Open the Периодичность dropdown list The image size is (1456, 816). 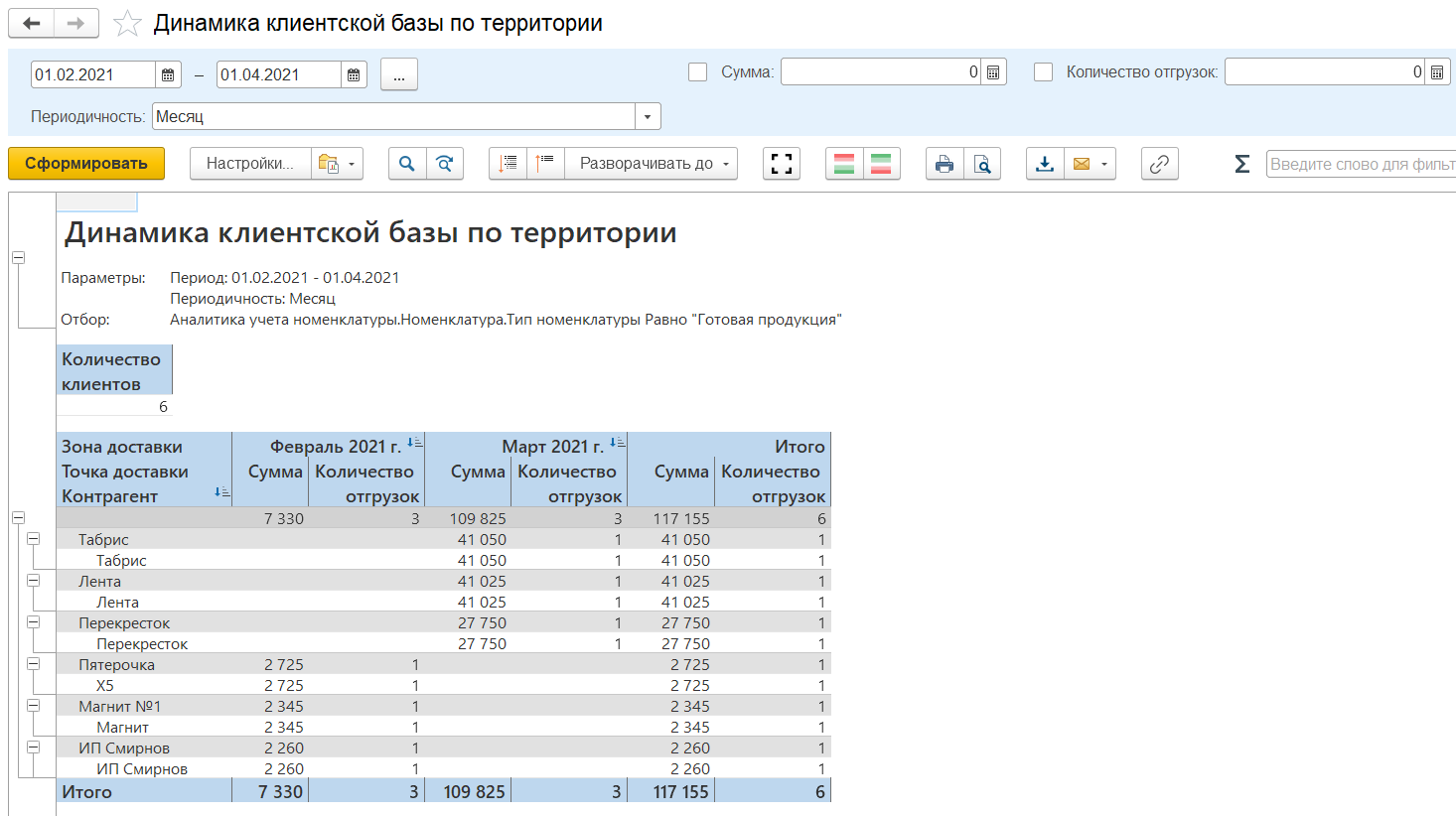648,117
